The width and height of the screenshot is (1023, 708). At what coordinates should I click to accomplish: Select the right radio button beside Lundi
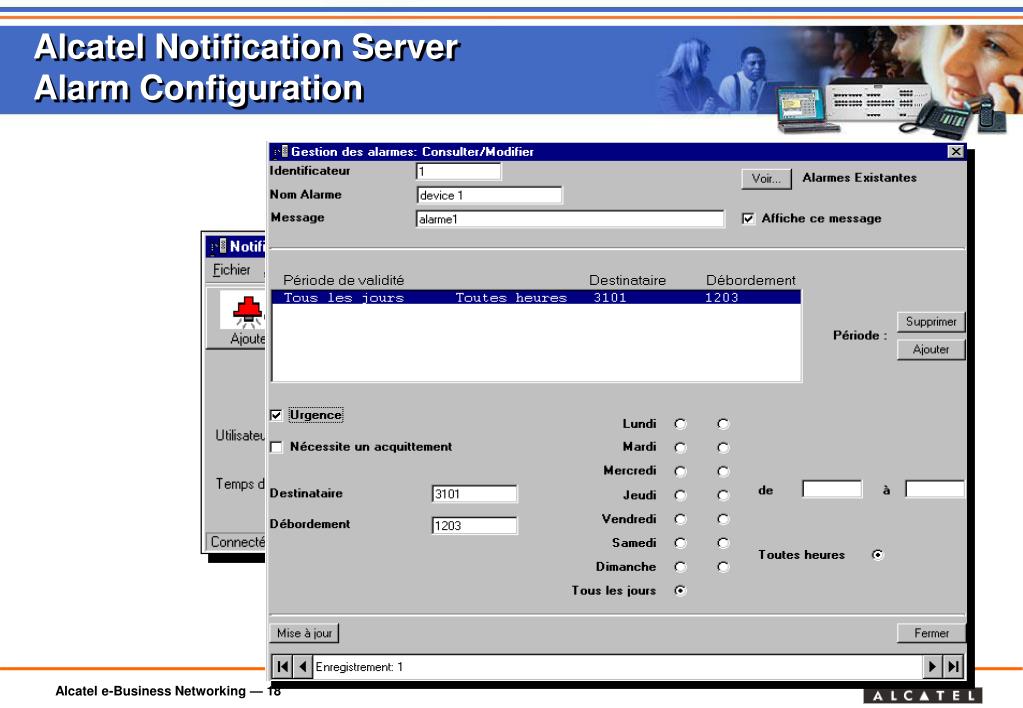pyautogui.click(x=723, y=424)
